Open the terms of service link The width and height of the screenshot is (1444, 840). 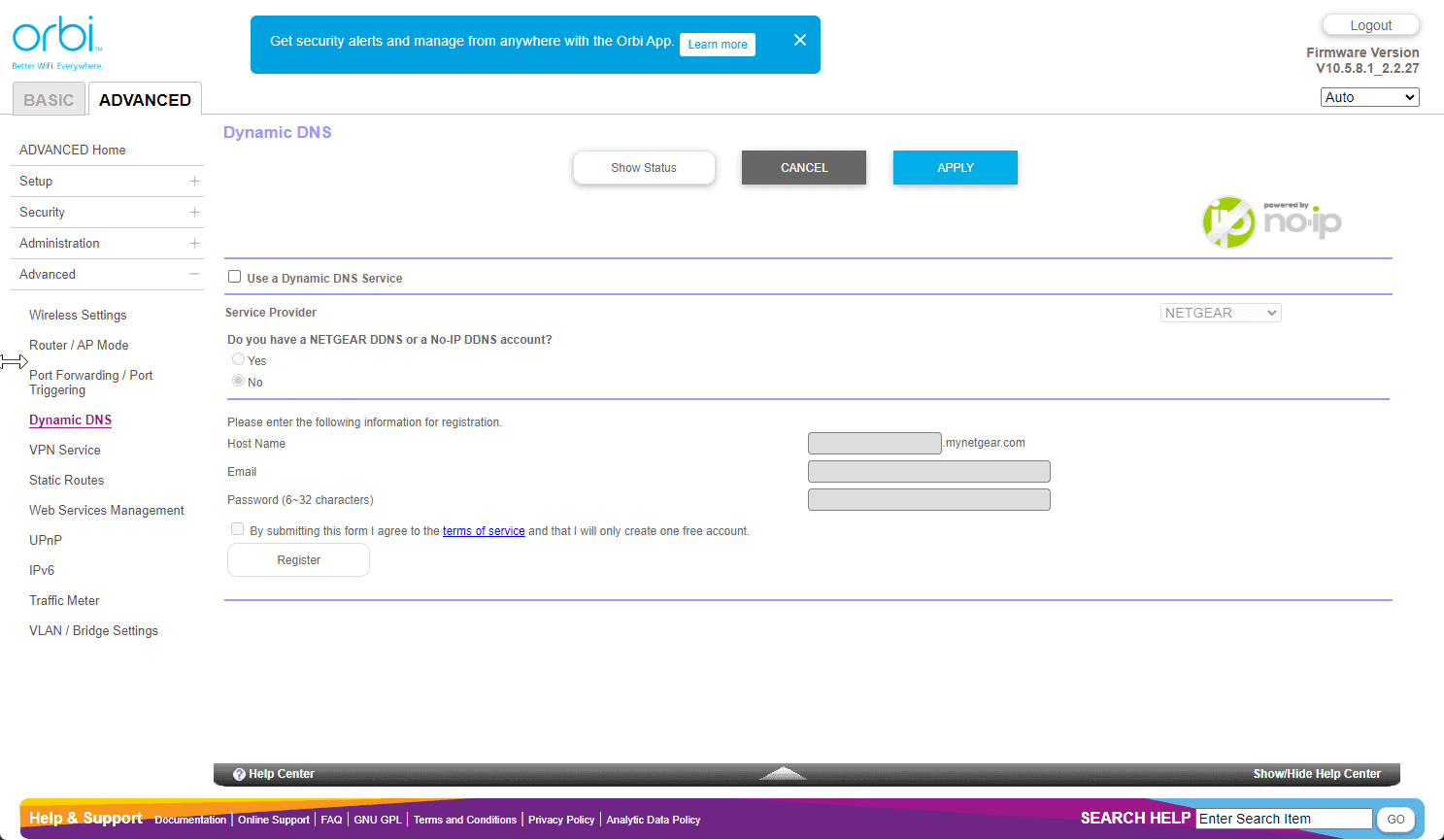(484, 531)
